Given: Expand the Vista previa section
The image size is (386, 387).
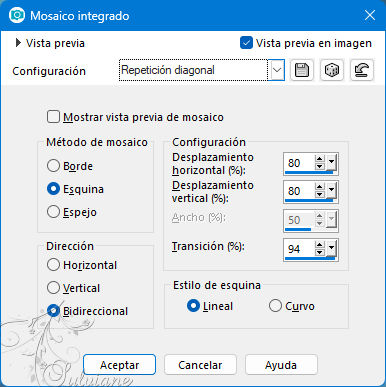Looking at the screenshot, I should [x=19, y=43].
